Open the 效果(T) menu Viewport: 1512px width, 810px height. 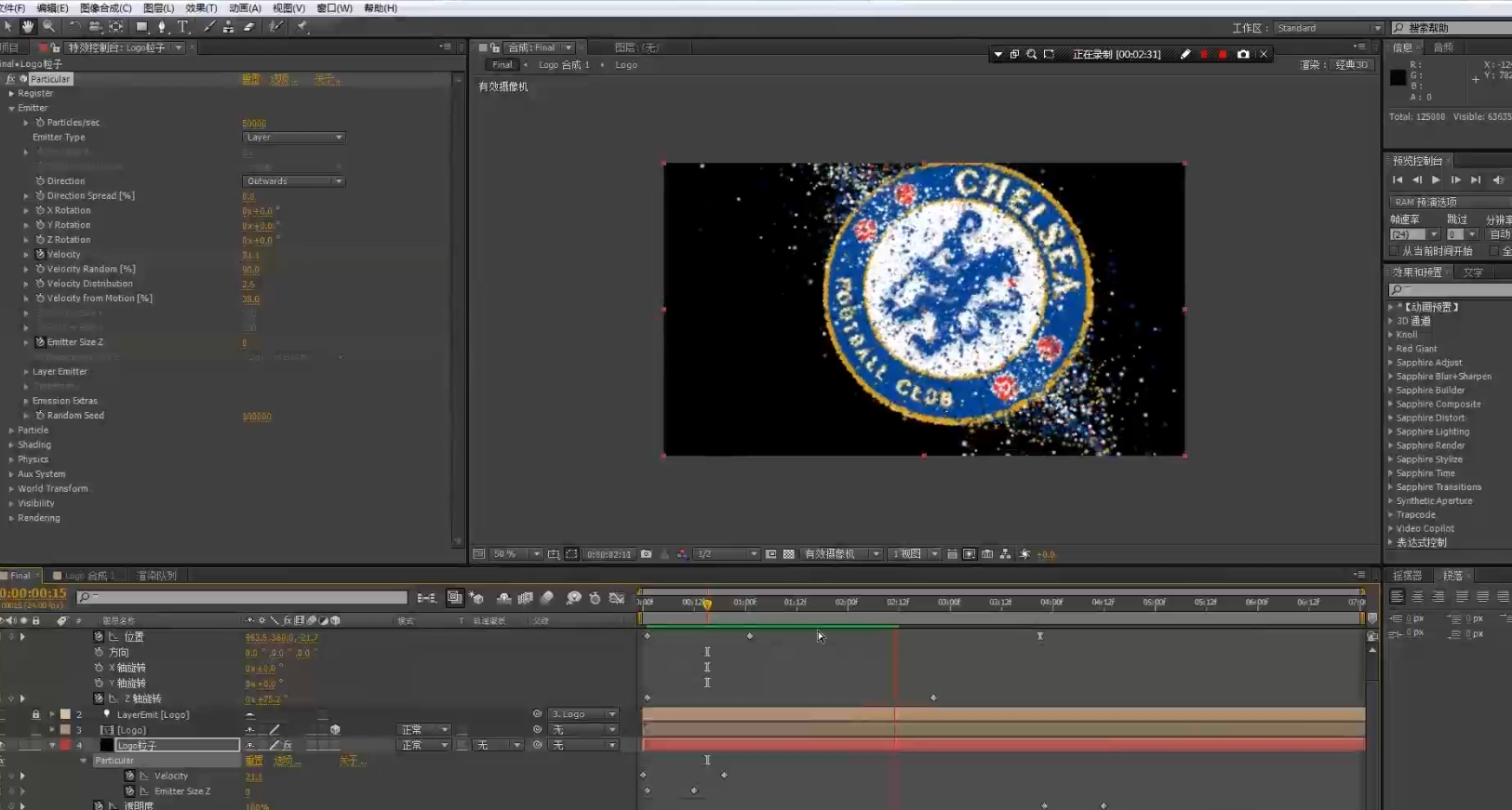(201, 7)
